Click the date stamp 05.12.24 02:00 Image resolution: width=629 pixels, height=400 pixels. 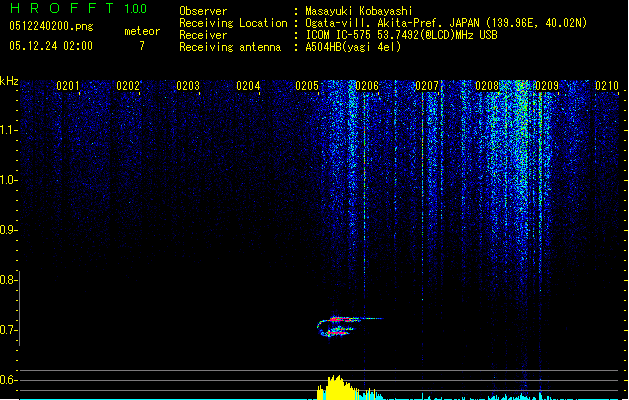51,46
